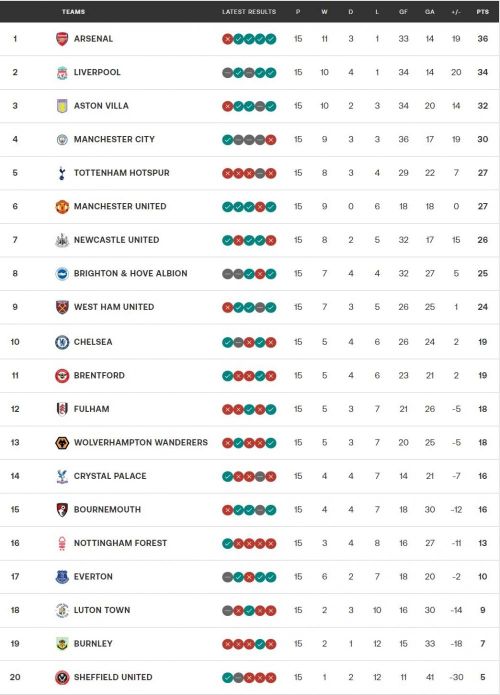
Task: Click the Tottenham Hotspur cockerel crest
Action: click(62, 173)
